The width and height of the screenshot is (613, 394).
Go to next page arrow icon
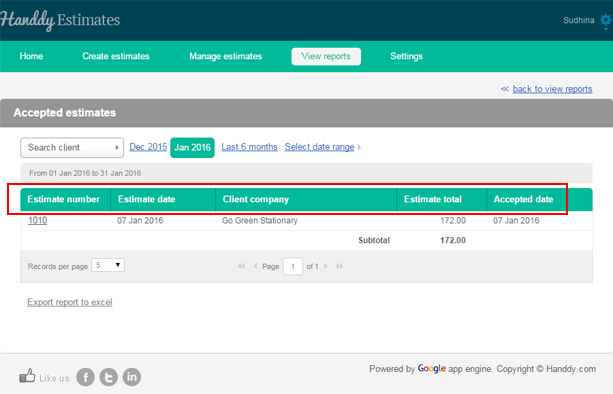(325, 266)
